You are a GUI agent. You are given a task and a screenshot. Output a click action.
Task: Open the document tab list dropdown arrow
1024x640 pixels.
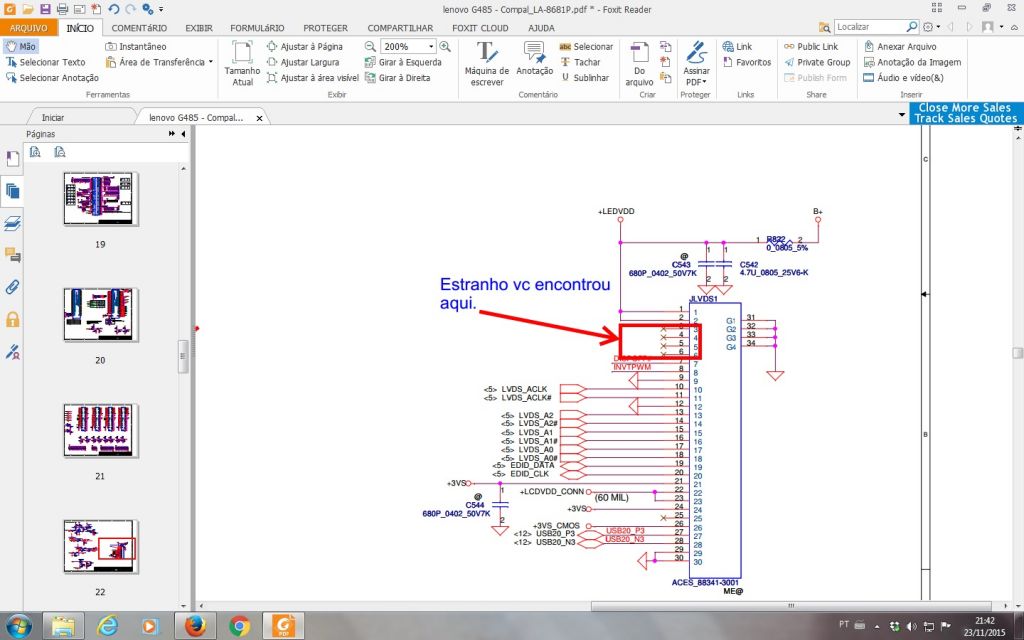coord(902,115)
